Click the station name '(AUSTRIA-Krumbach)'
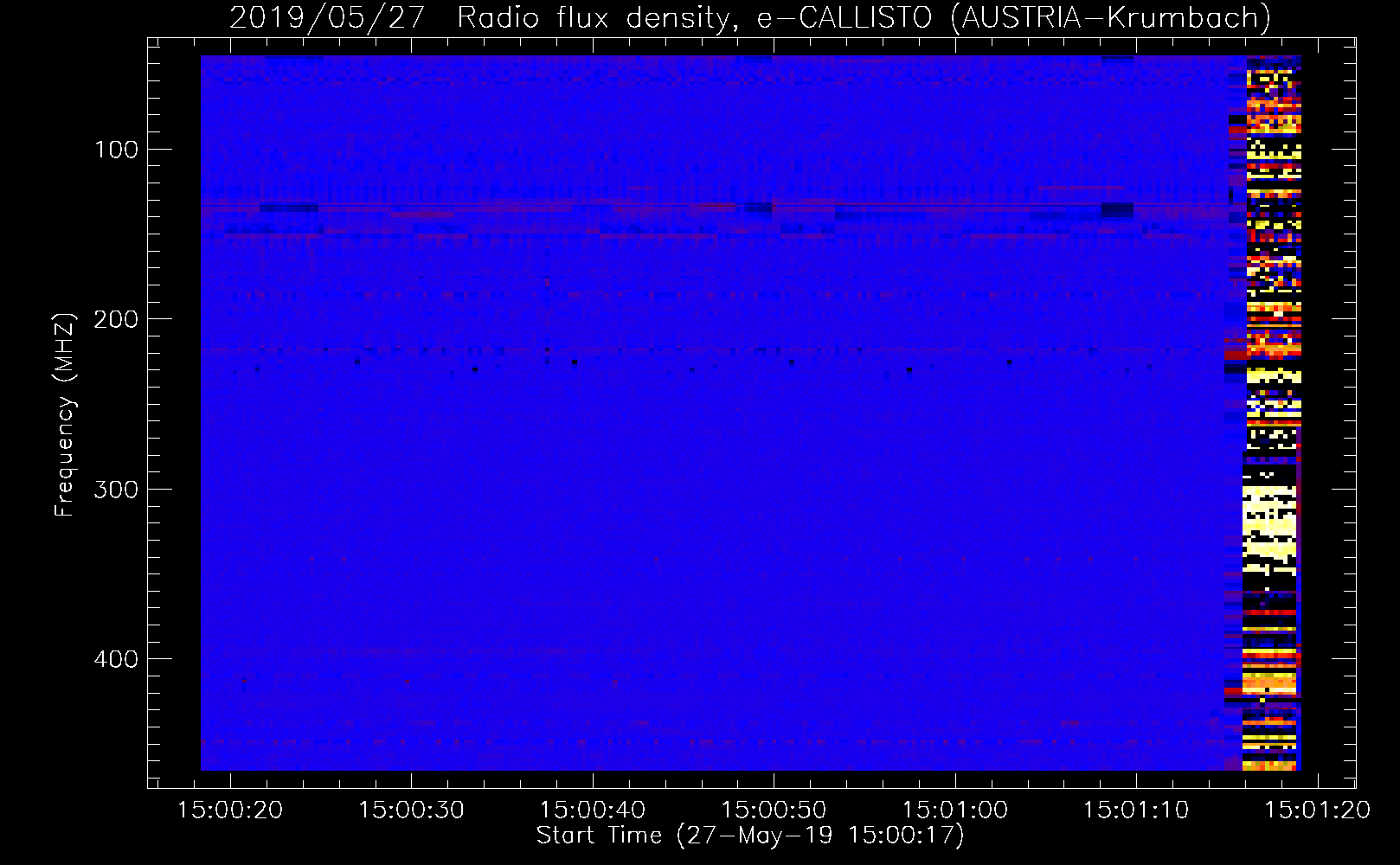 point(1110,17)
